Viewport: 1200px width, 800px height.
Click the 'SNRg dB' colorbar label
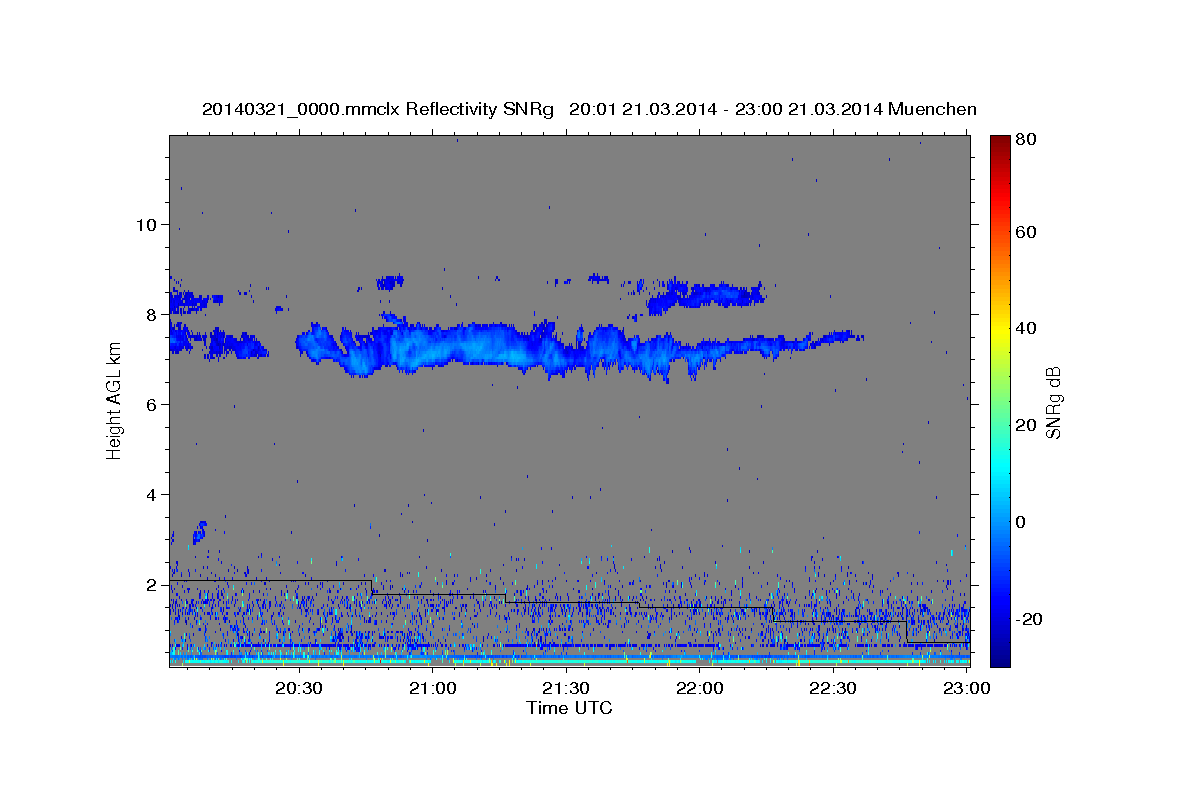pos(1053,402)
